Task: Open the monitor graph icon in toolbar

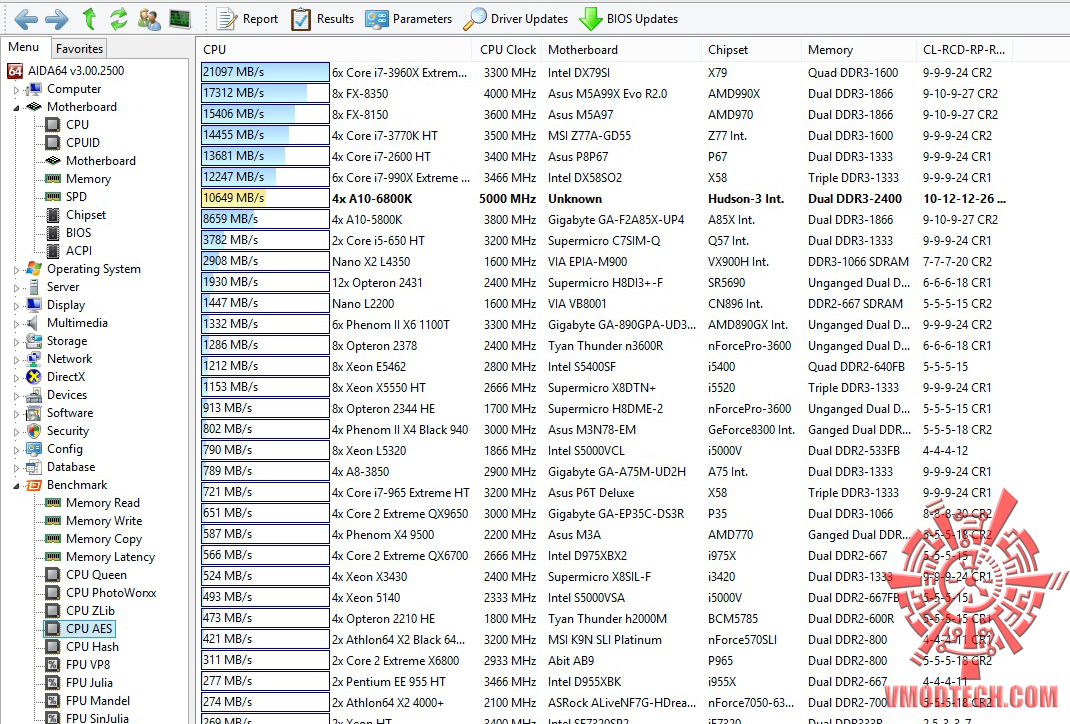Action: [179, 18]
